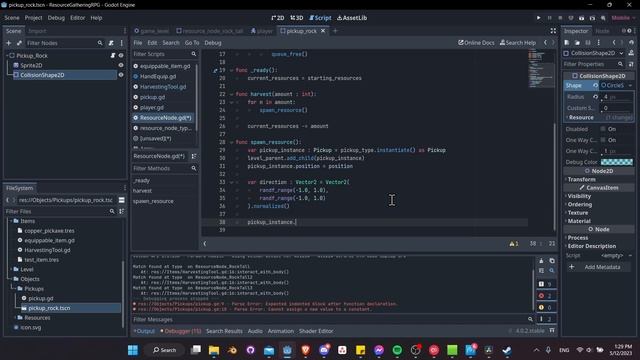Toggle distraction-free mode icon
Screen dimensions: 640x360
coord(553,31)
